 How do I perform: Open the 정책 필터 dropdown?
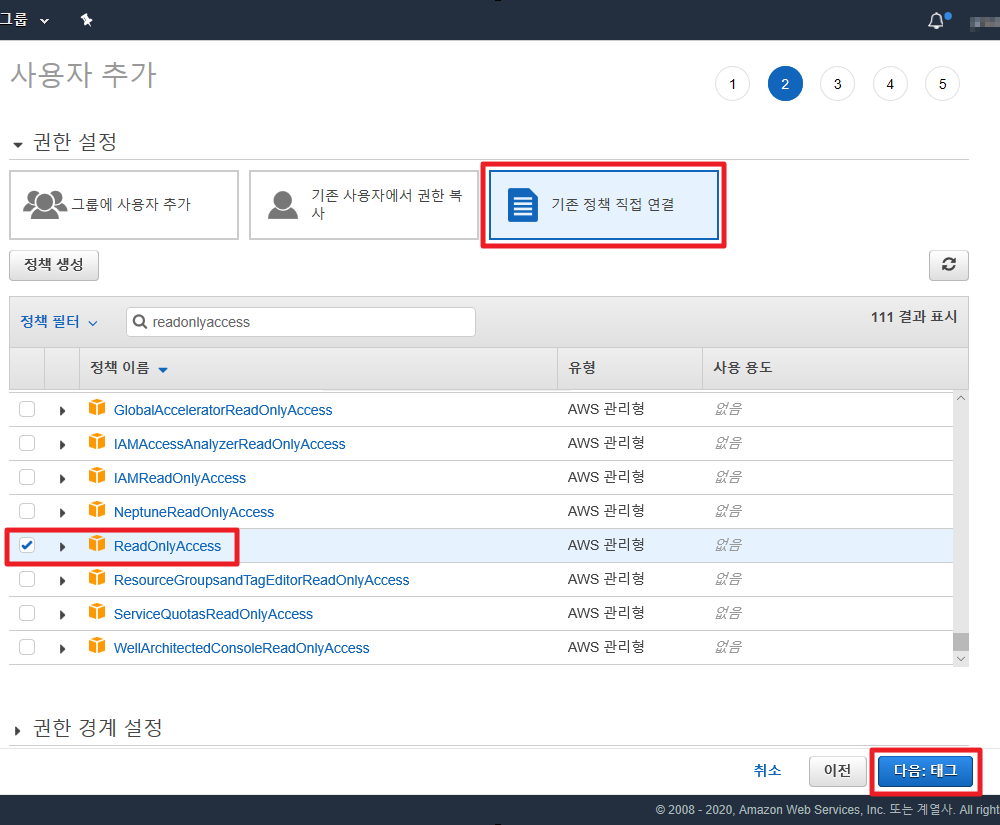[59, 322]
